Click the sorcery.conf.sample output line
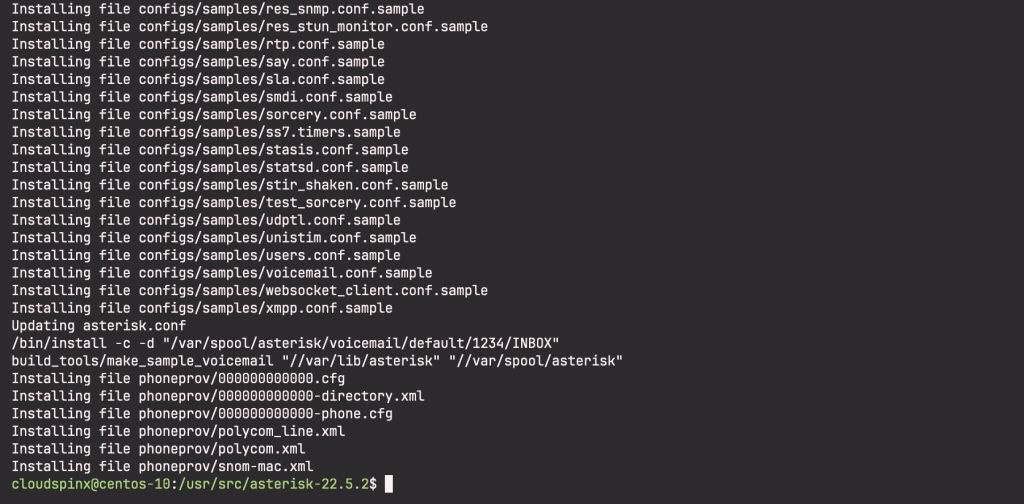Screen dimensions: 1024x504 pos(214,114)
